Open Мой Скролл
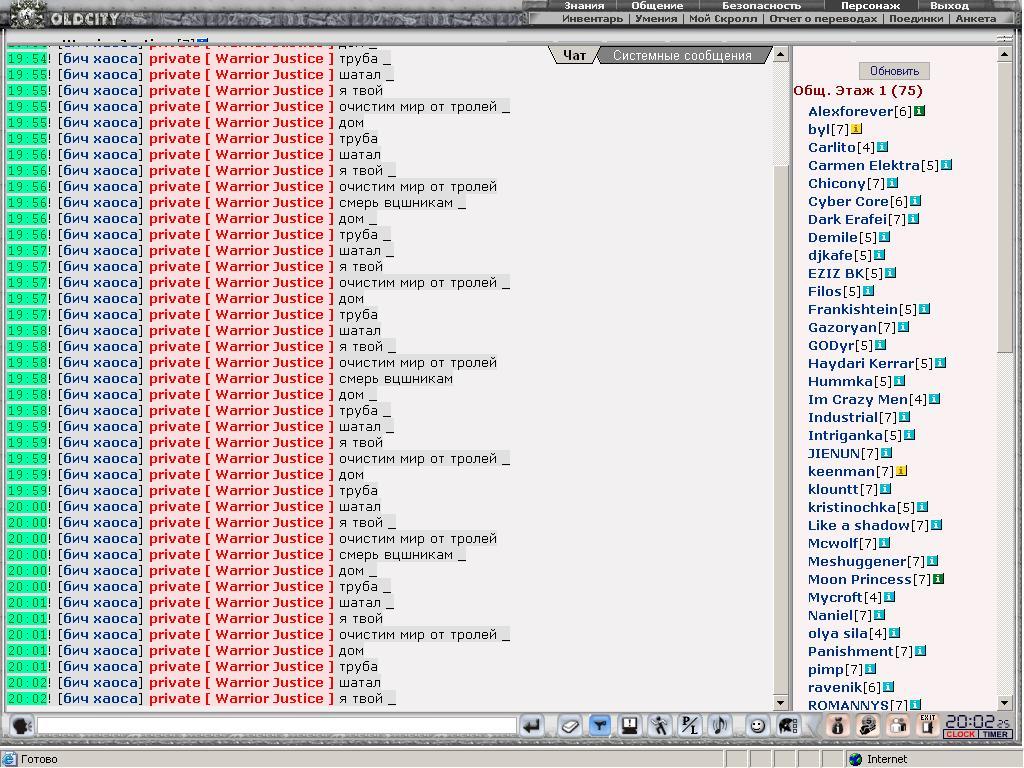Image resolution: width=1024 pixels, height=768 pixels. point(723,18)
